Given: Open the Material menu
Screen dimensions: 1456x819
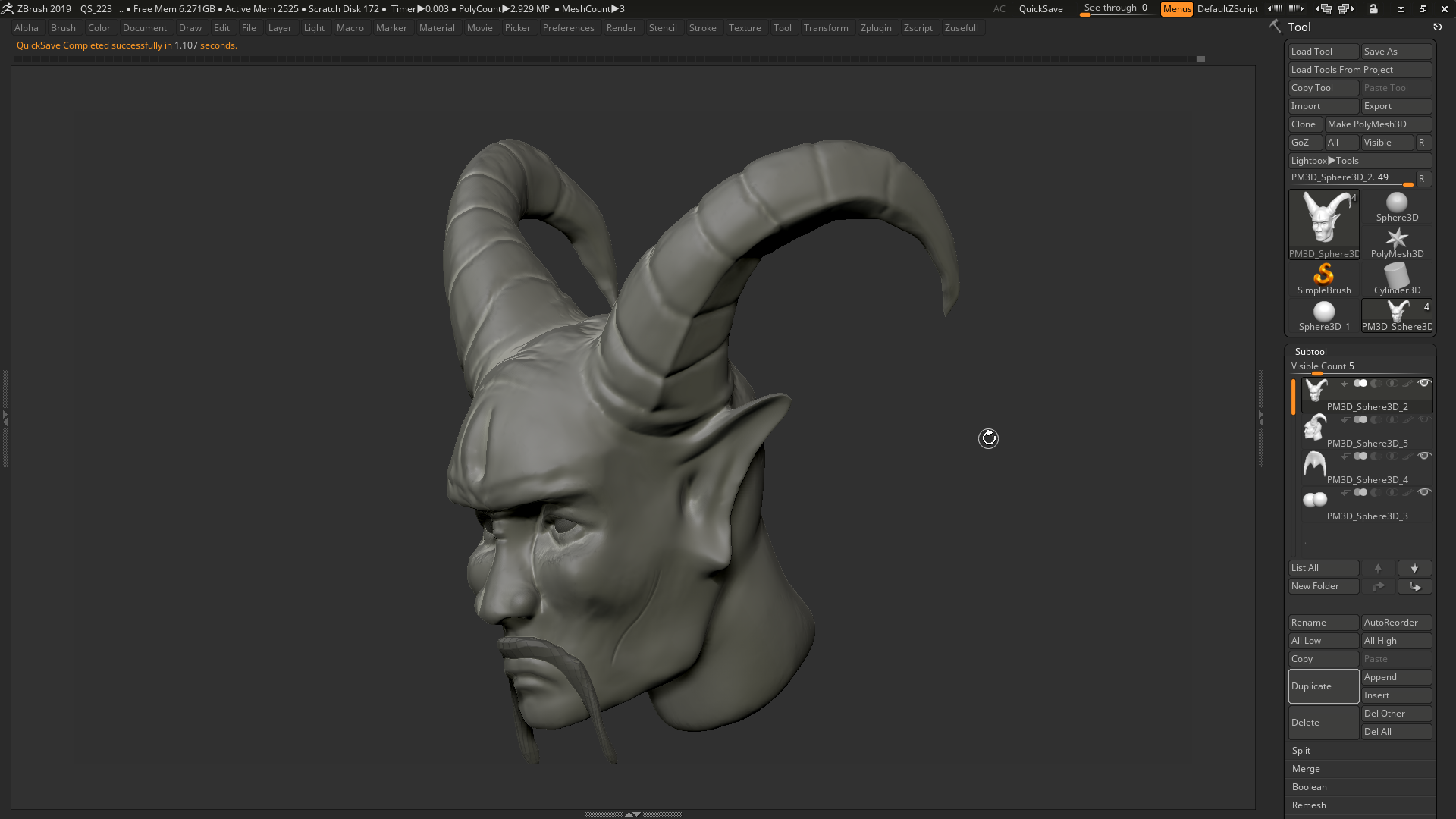Looking at the screenshot, I should tap(437, 28).
